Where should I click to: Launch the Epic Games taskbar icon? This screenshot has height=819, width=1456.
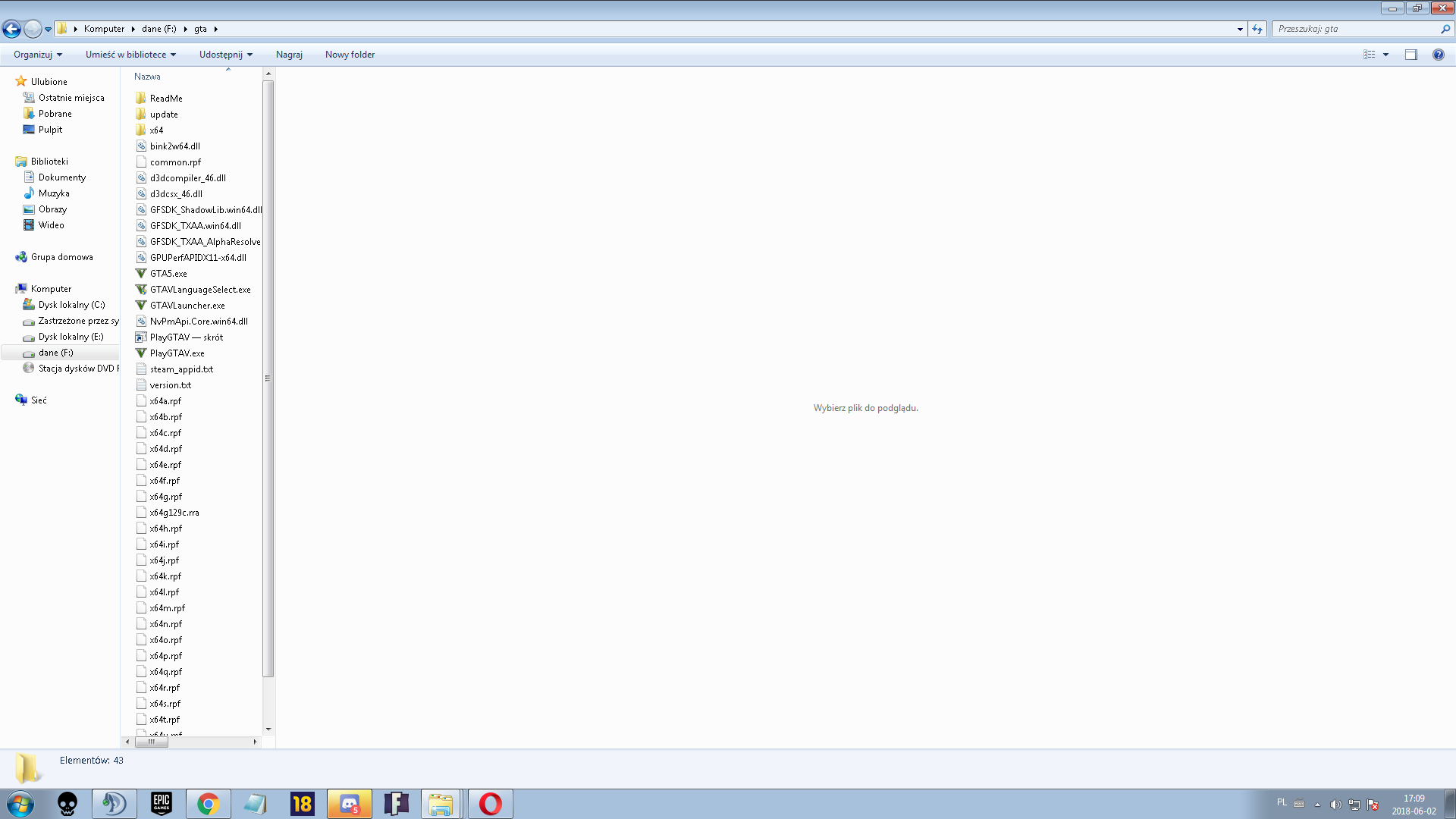pyautogui.click(x=162, y=804)
